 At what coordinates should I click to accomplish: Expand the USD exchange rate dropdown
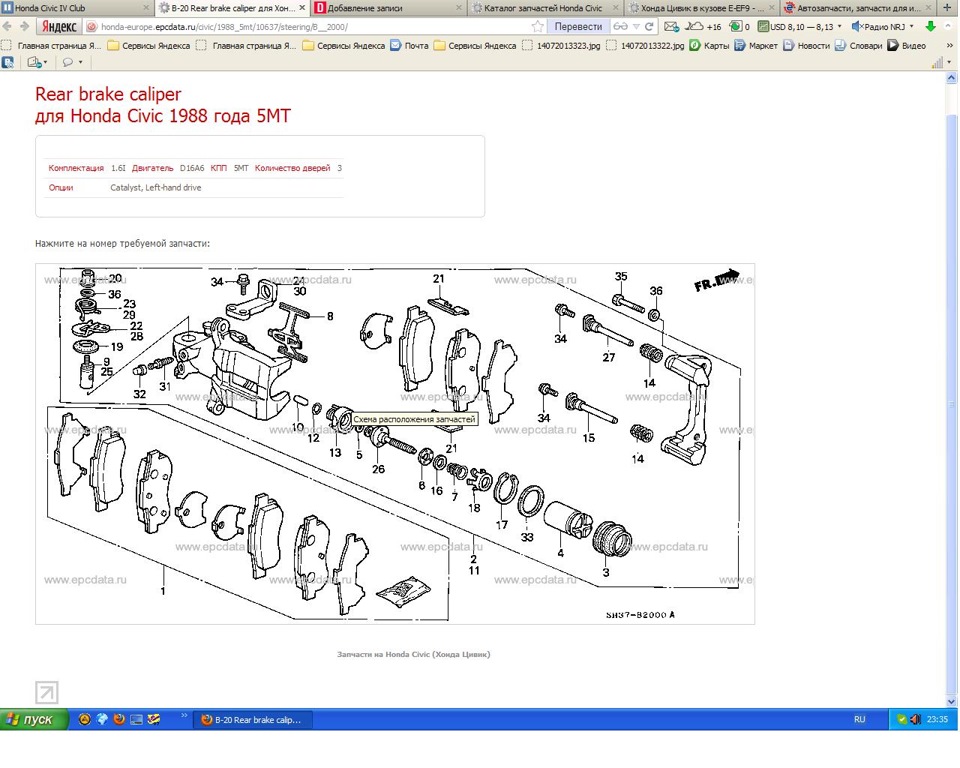839,26
